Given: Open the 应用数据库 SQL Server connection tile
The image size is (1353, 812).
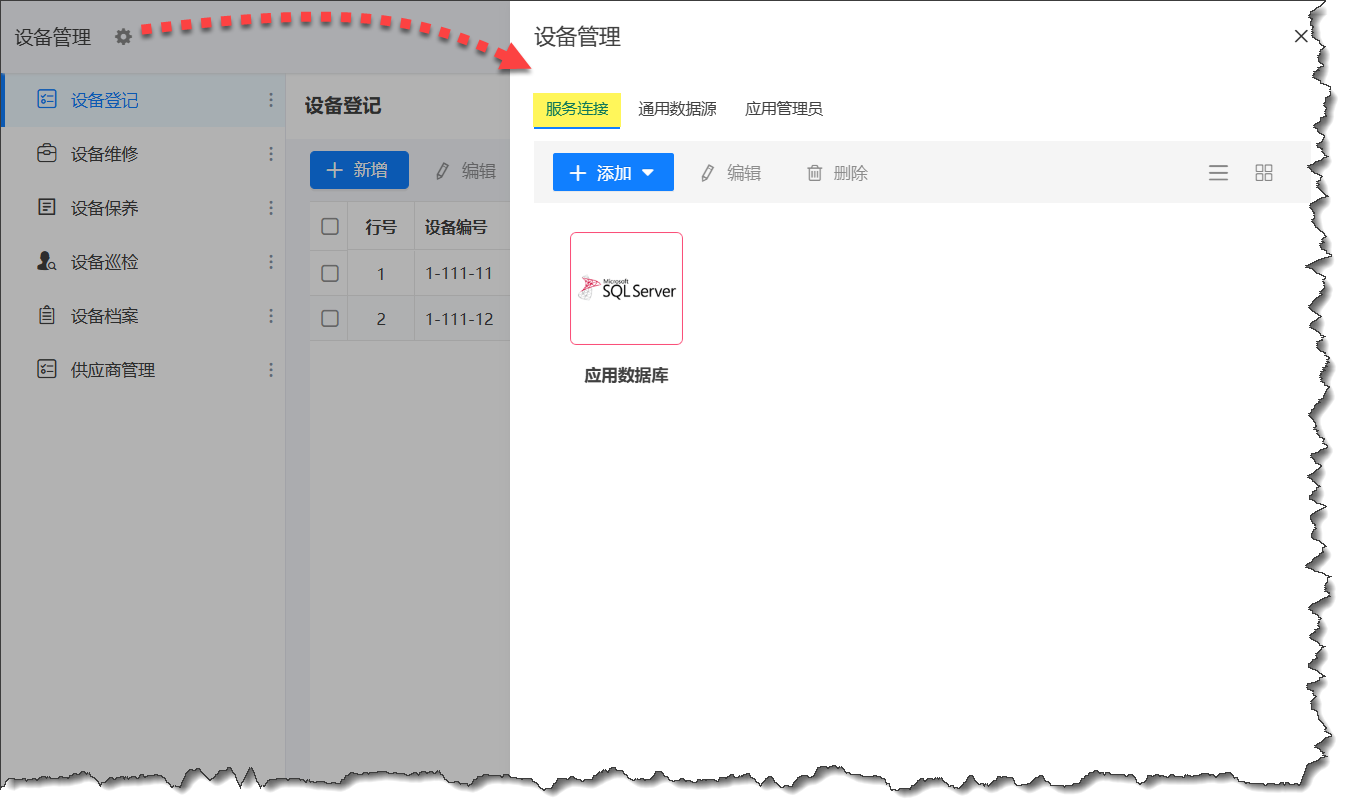Looking at the screenshot, I should click(626, 288).
